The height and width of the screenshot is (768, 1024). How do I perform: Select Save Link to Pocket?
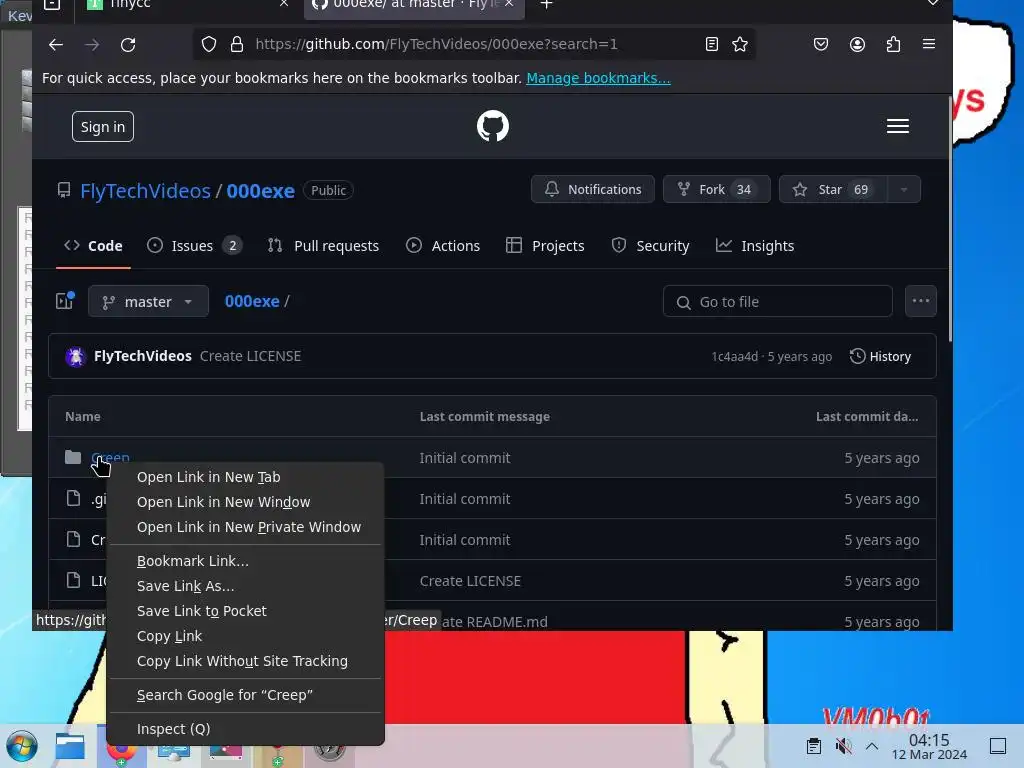coord(245,611)
